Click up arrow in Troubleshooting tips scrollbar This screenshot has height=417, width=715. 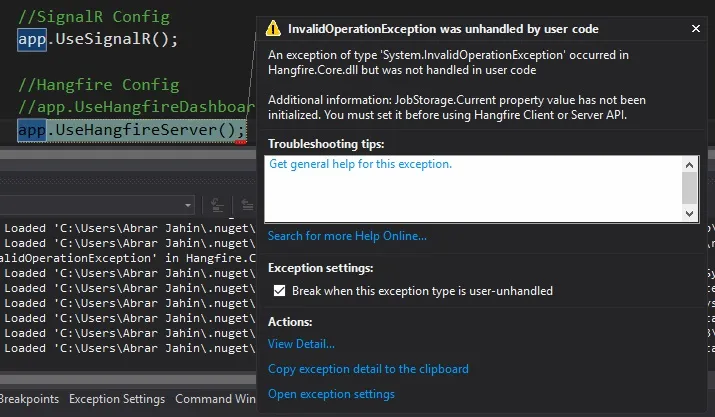[689, 165]
